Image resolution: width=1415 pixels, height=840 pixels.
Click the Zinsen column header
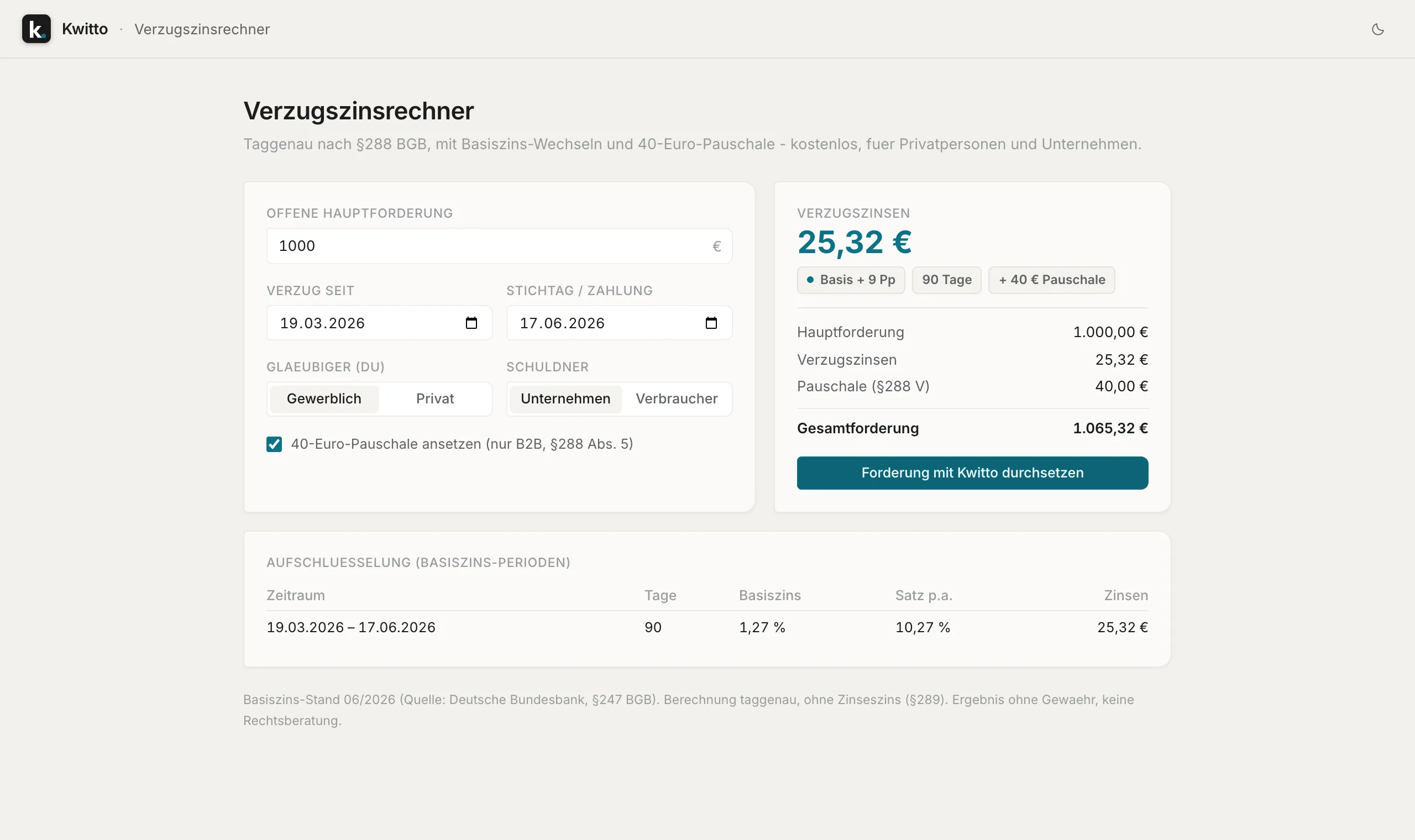(x=1126, y=596)
